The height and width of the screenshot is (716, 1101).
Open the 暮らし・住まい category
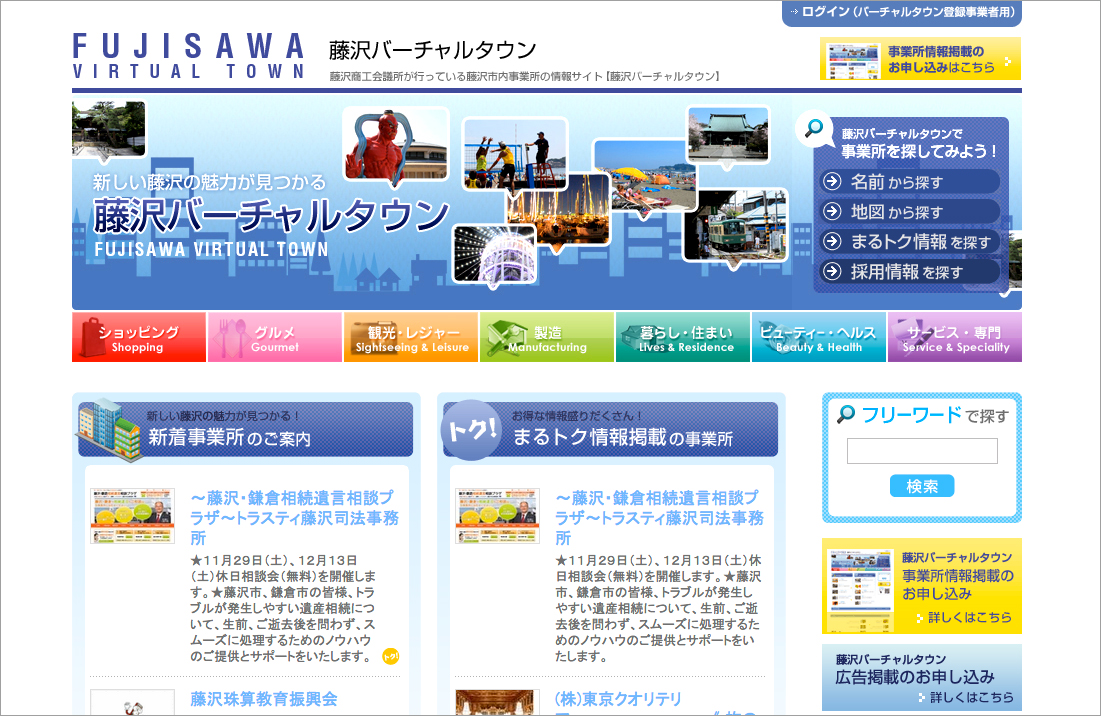[683, 338]
